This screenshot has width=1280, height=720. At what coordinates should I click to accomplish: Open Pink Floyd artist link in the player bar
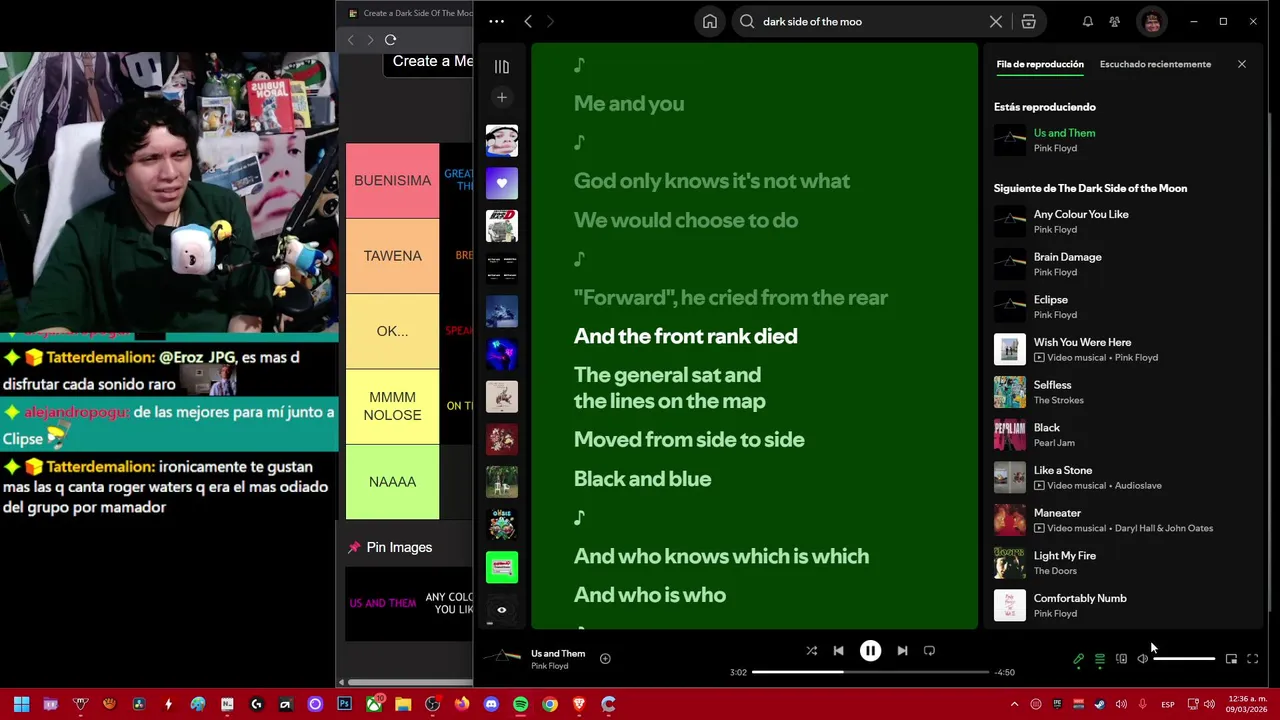tap(550, 666)
